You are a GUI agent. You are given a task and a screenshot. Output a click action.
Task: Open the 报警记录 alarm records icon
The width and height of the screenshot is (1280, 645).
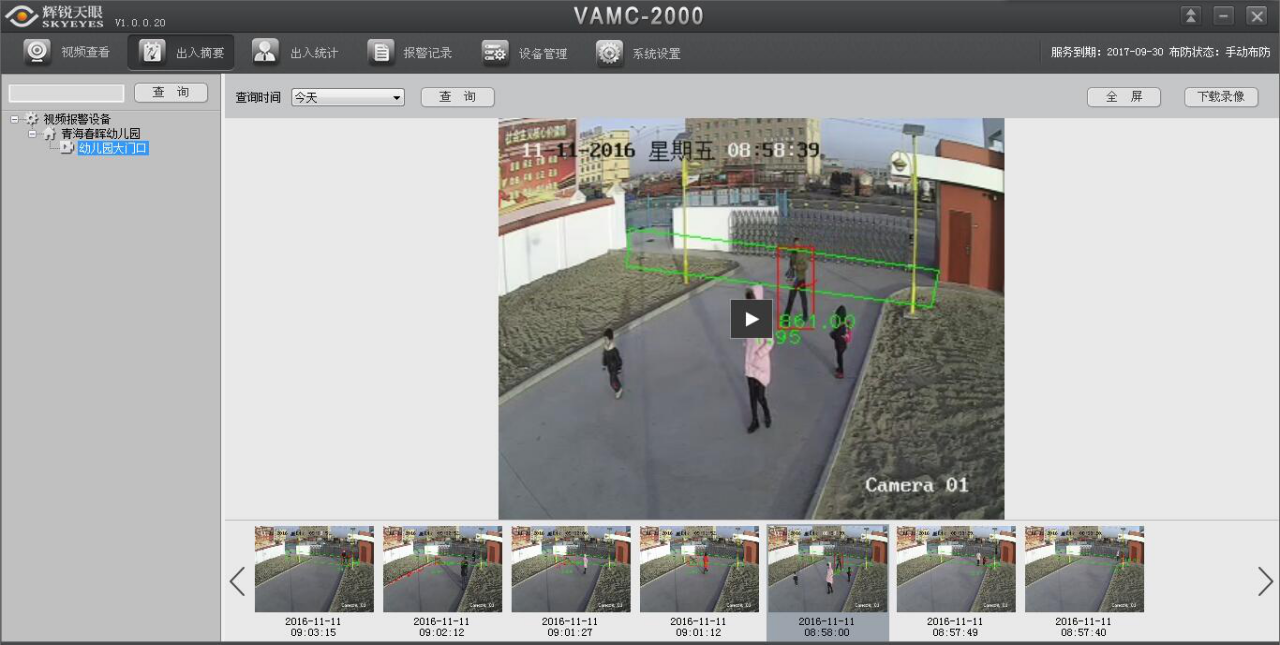(381, 52)
